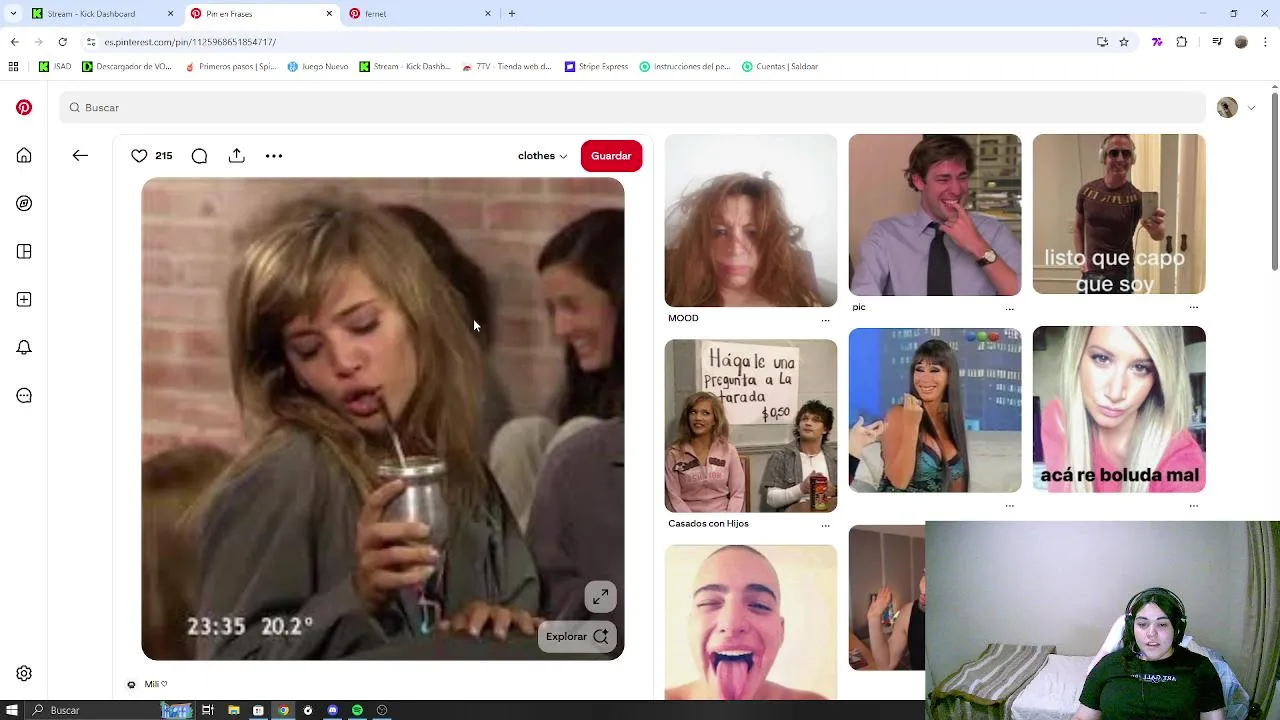Click the Pinterest Buscar search field
The height and width of the screenshot is (720, 1280).
coord(632,107)
